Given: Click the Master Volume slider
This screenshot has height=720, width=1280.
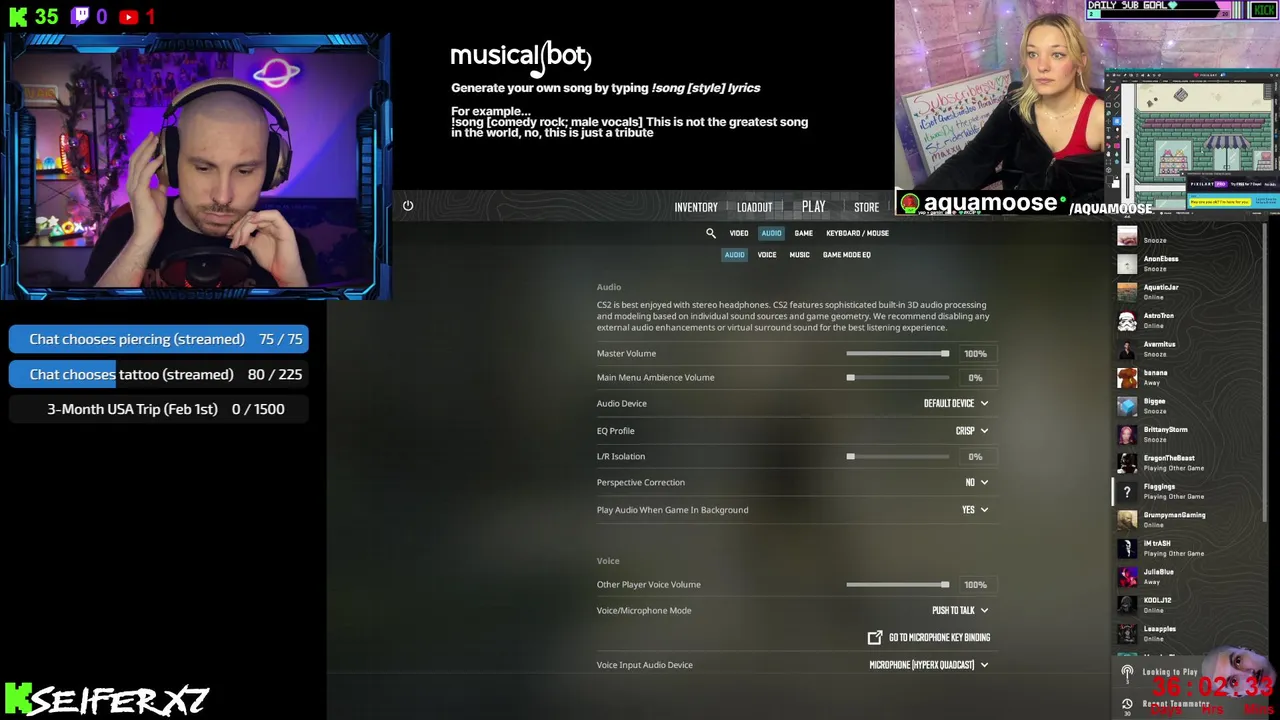Looking at the screenshot, I should (x=897, y=354).
